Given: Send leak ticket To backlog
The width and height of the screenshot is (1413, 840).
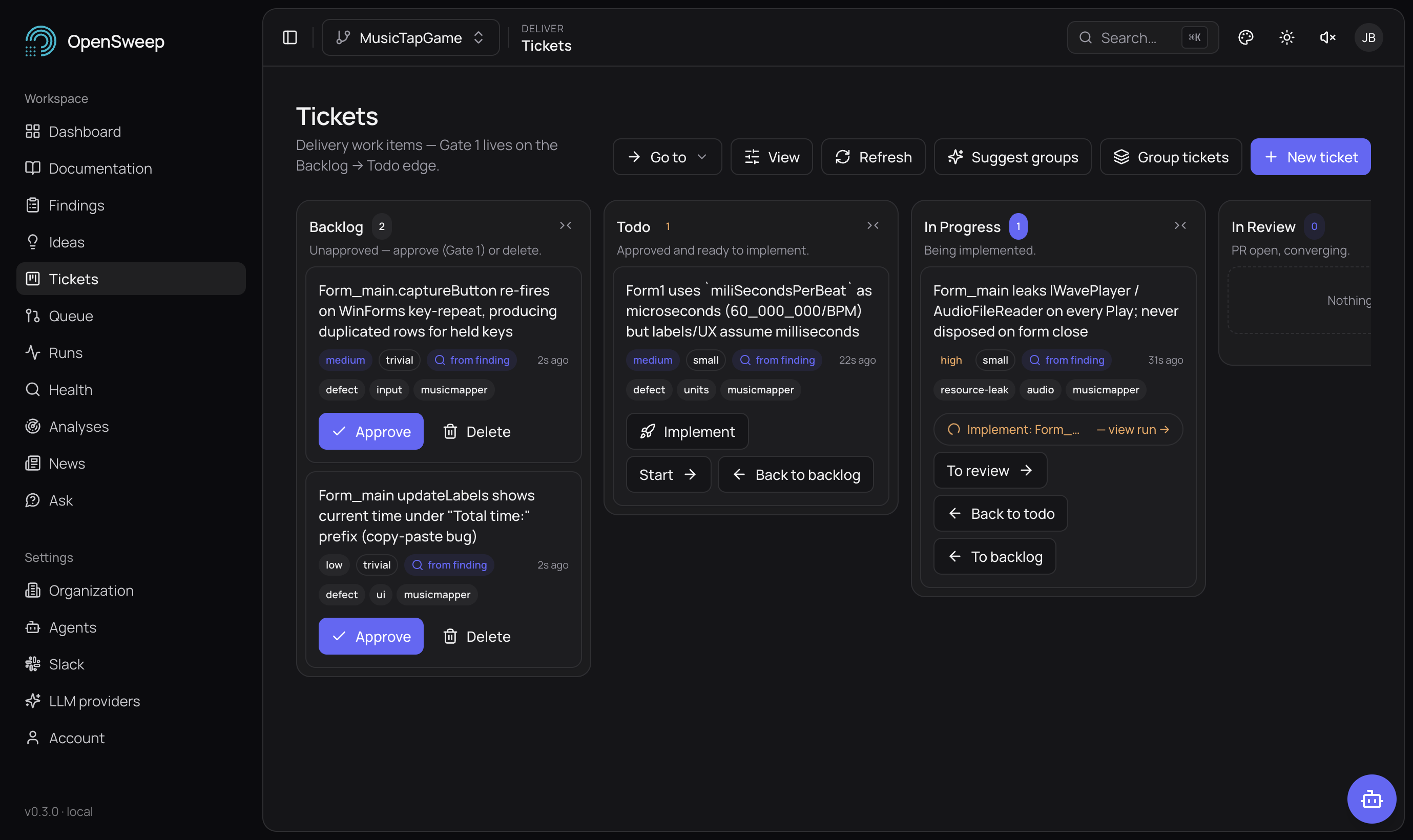Looking at the screenshot, I should pyautogui.click(x=994, y=556).
